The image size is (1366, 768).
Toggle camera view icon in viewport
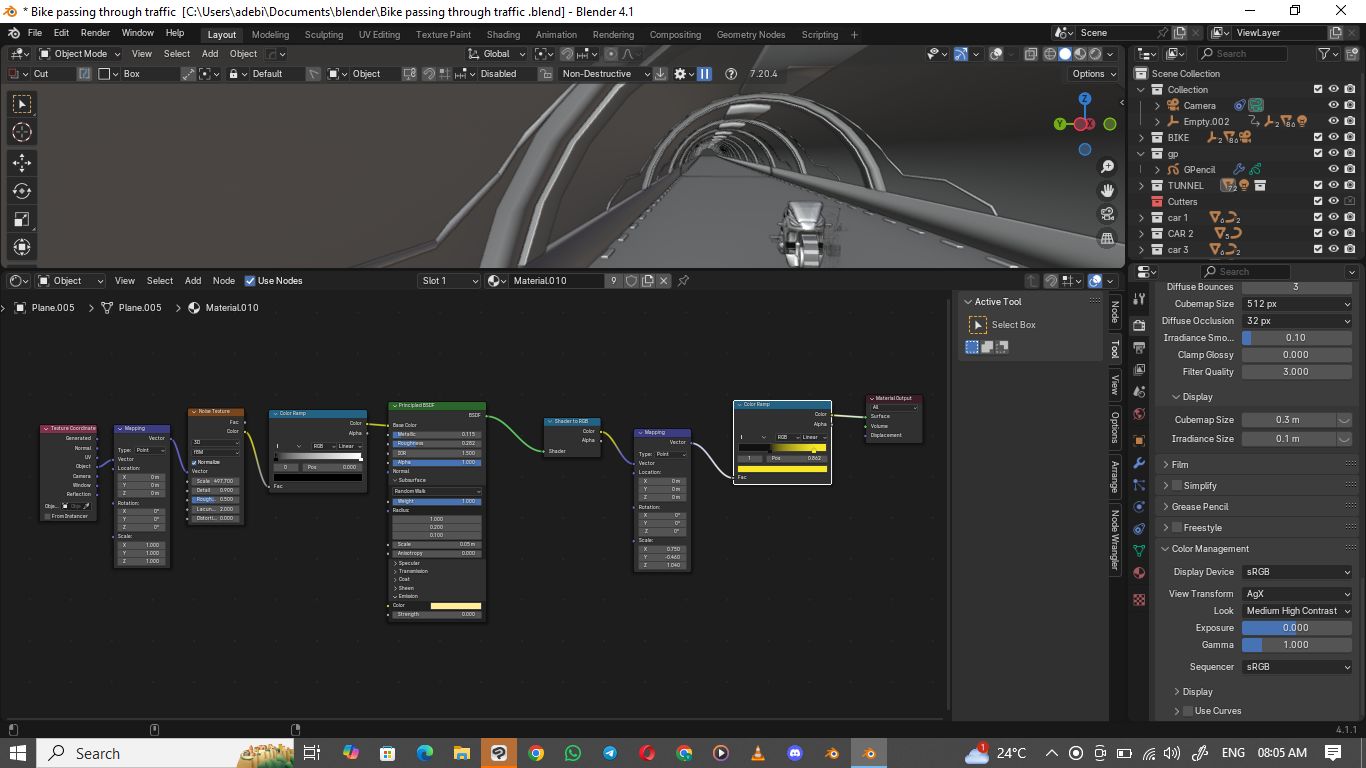[x=1107, y=214]
